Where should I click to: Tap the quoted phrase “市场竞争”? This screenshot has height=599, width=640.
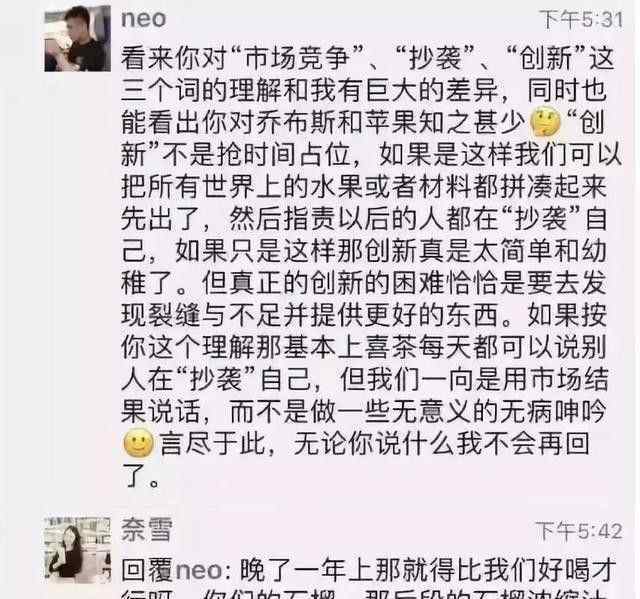[x=297, y=58]
